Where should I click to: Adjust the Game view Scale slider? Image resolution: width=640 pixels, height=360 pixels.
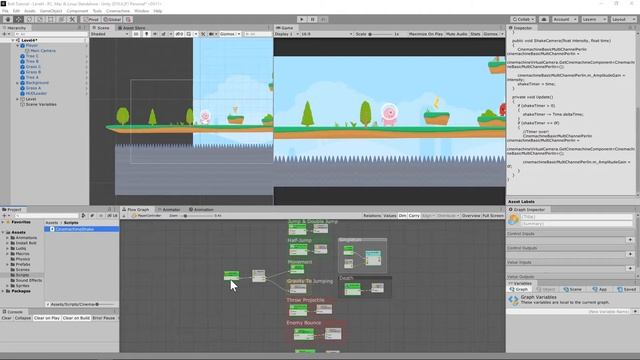pos(381,34)
